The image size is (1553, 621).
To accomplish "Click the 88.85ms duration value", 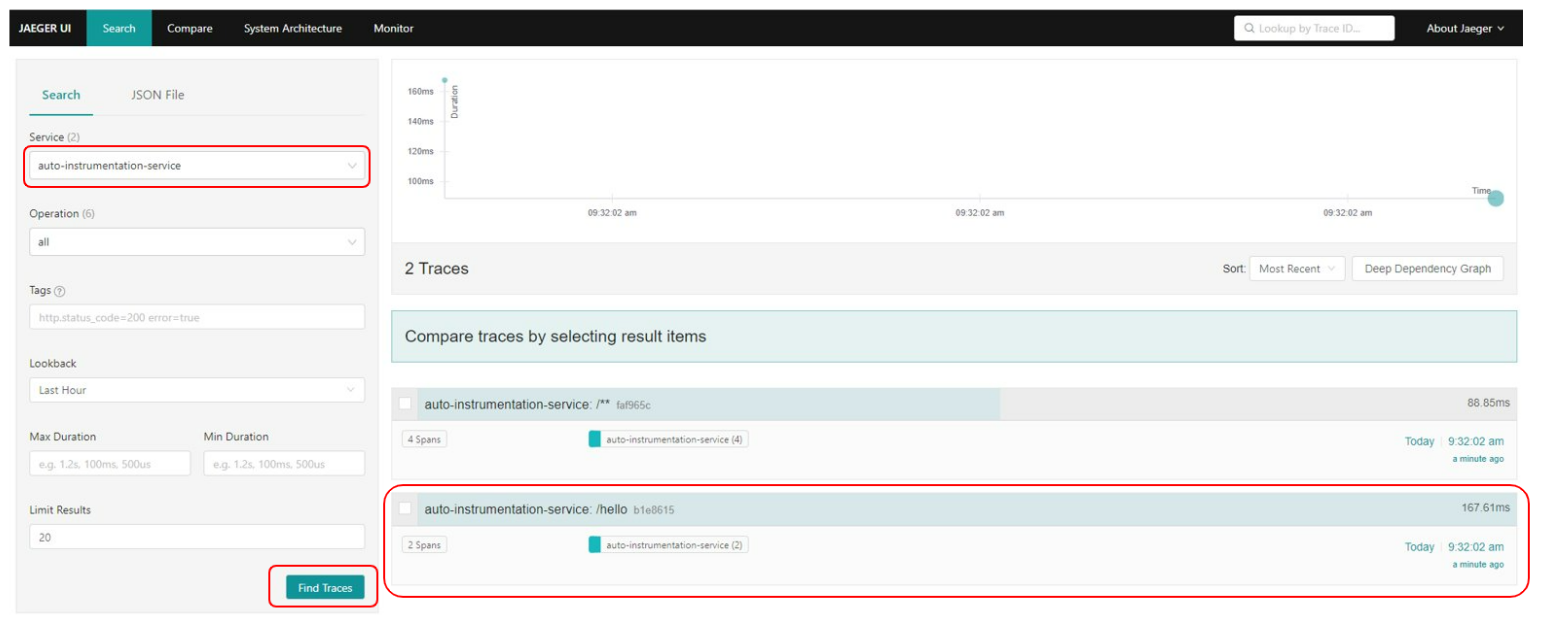I will [1488, 403].
